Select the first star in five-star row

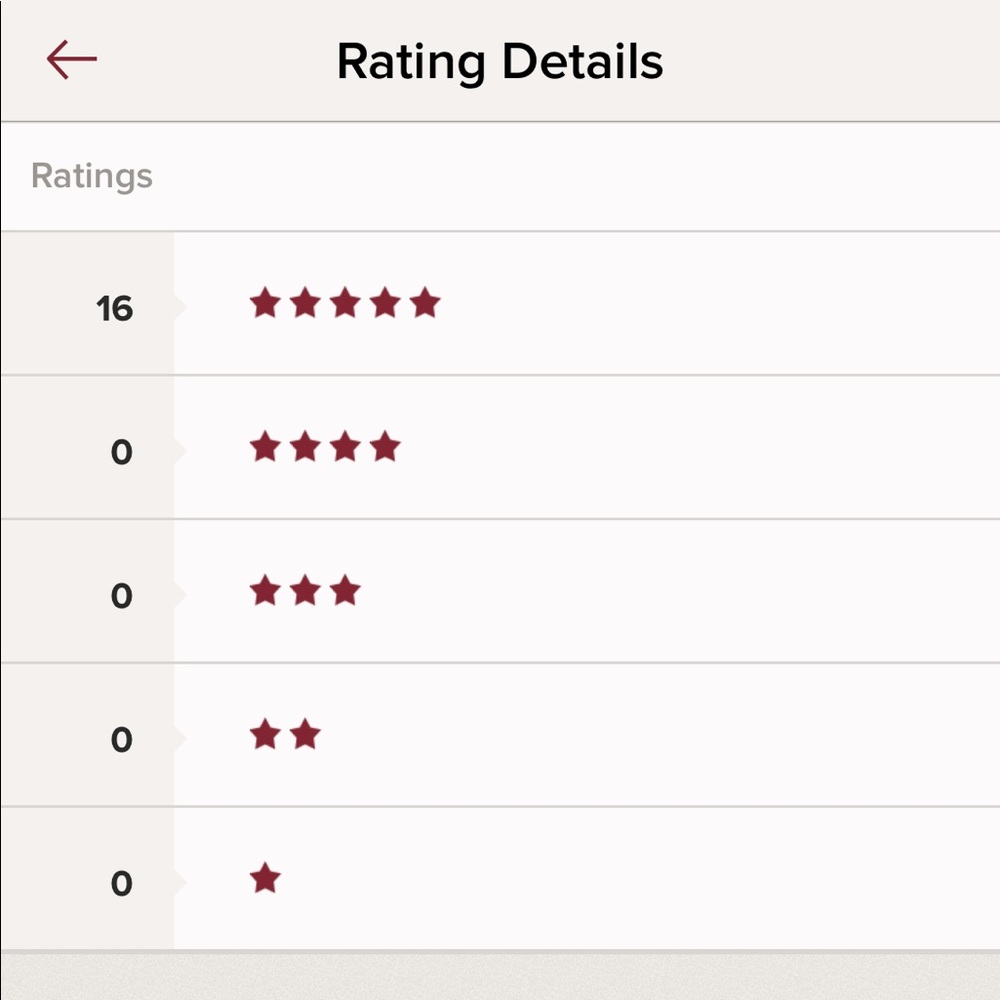pos(266,303)
